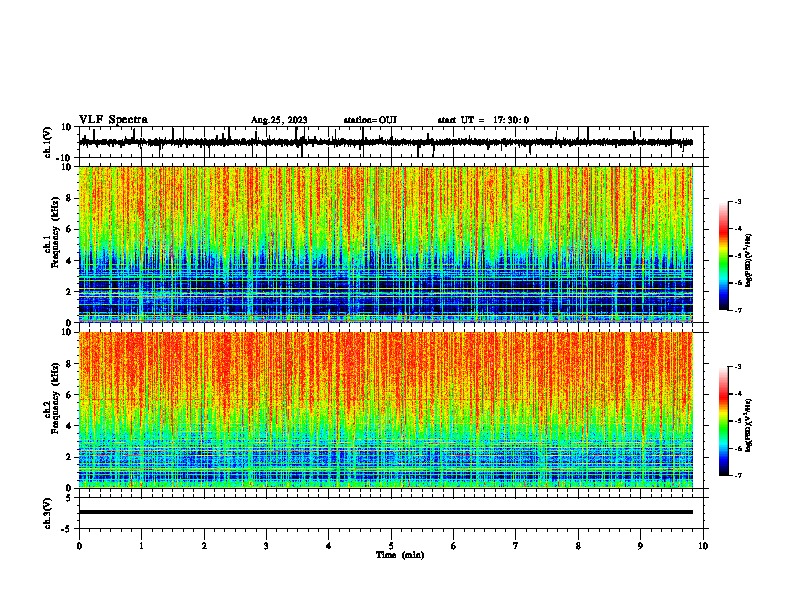Screen dimensions: 792x612
Task: Click the "station=OUI" header label
Action: 370,120
